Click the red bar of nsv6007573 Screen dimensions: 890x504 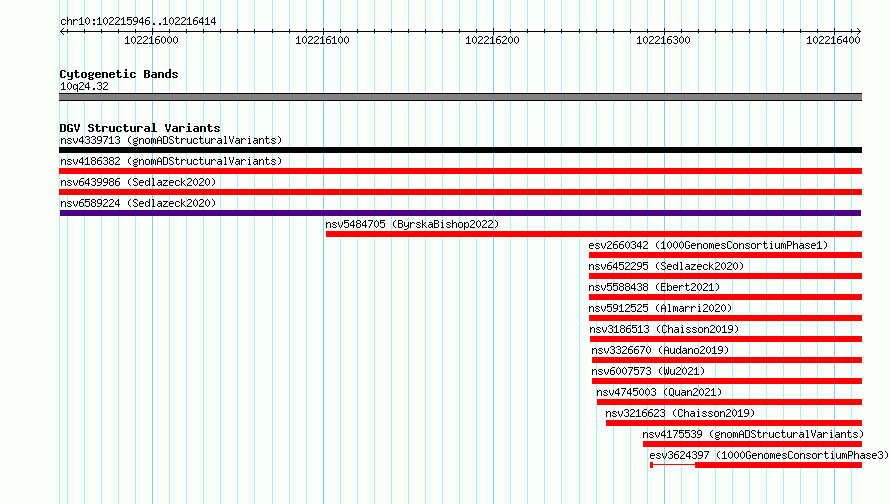727,381
